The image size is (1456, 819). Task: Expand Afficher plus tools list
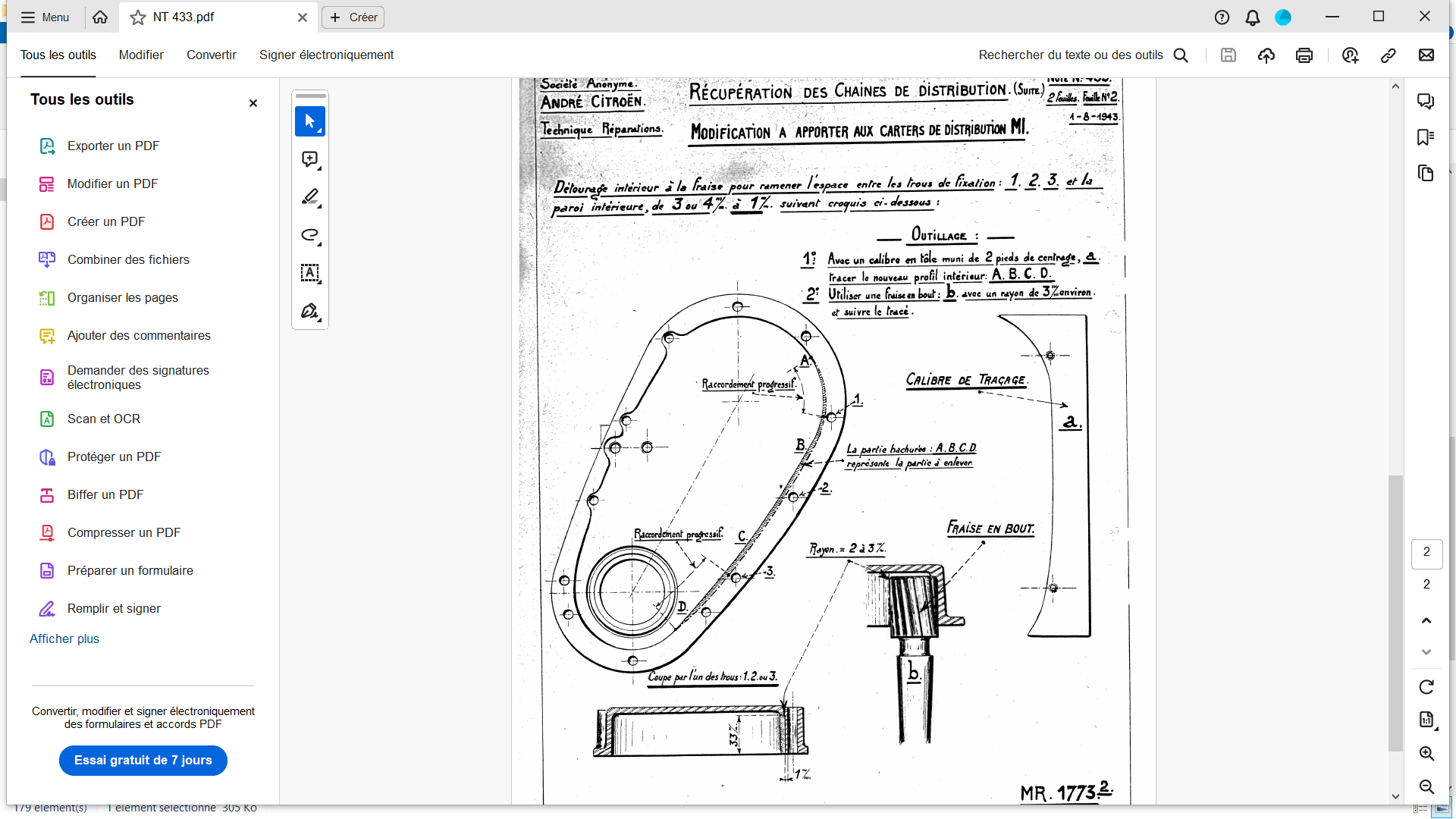point(64,639)
